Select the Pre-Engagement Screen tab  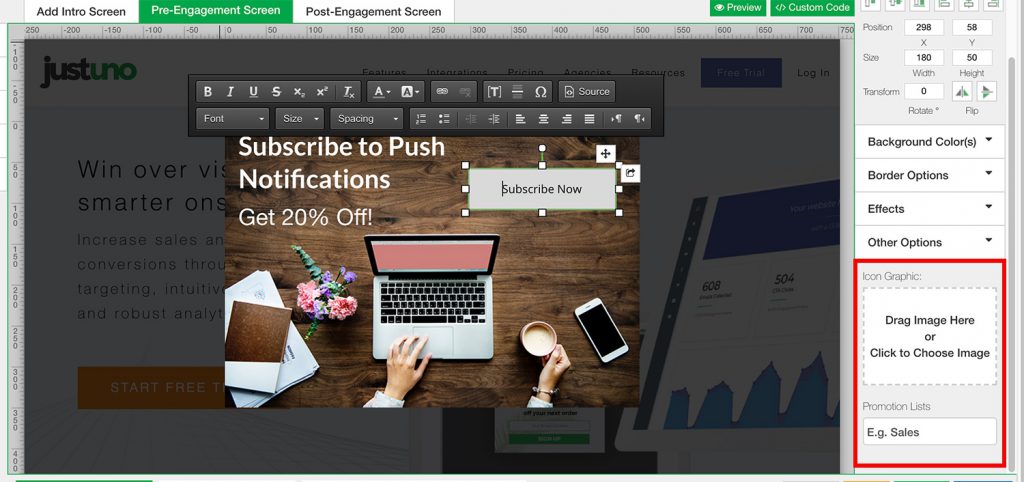(x=216, y=10)
